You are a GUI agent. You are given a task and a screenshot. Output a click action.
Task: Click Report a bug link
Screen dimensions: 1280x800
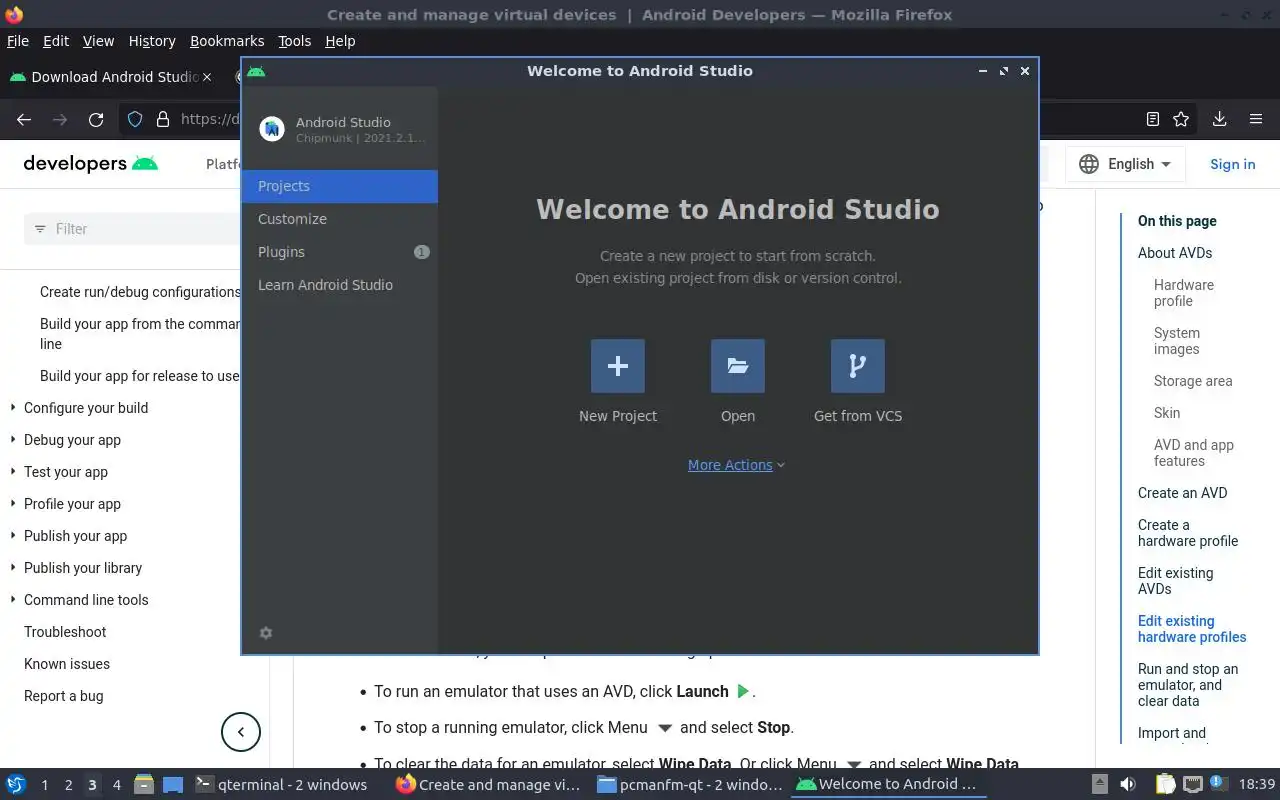[64, 696]
